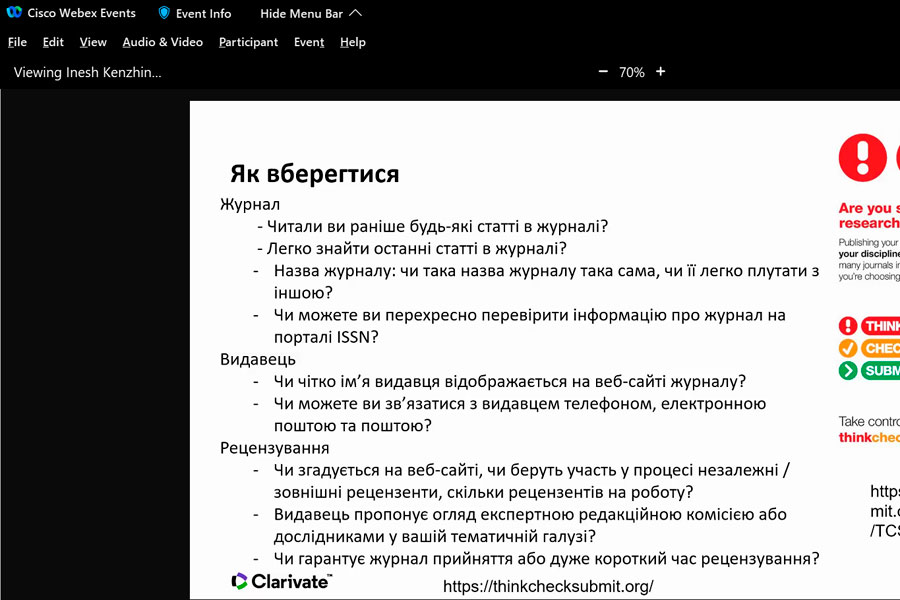Click the red THINK badge
The width and height of the screenshot is (900, 600).
pyautogui.click(x=880, y=326)
